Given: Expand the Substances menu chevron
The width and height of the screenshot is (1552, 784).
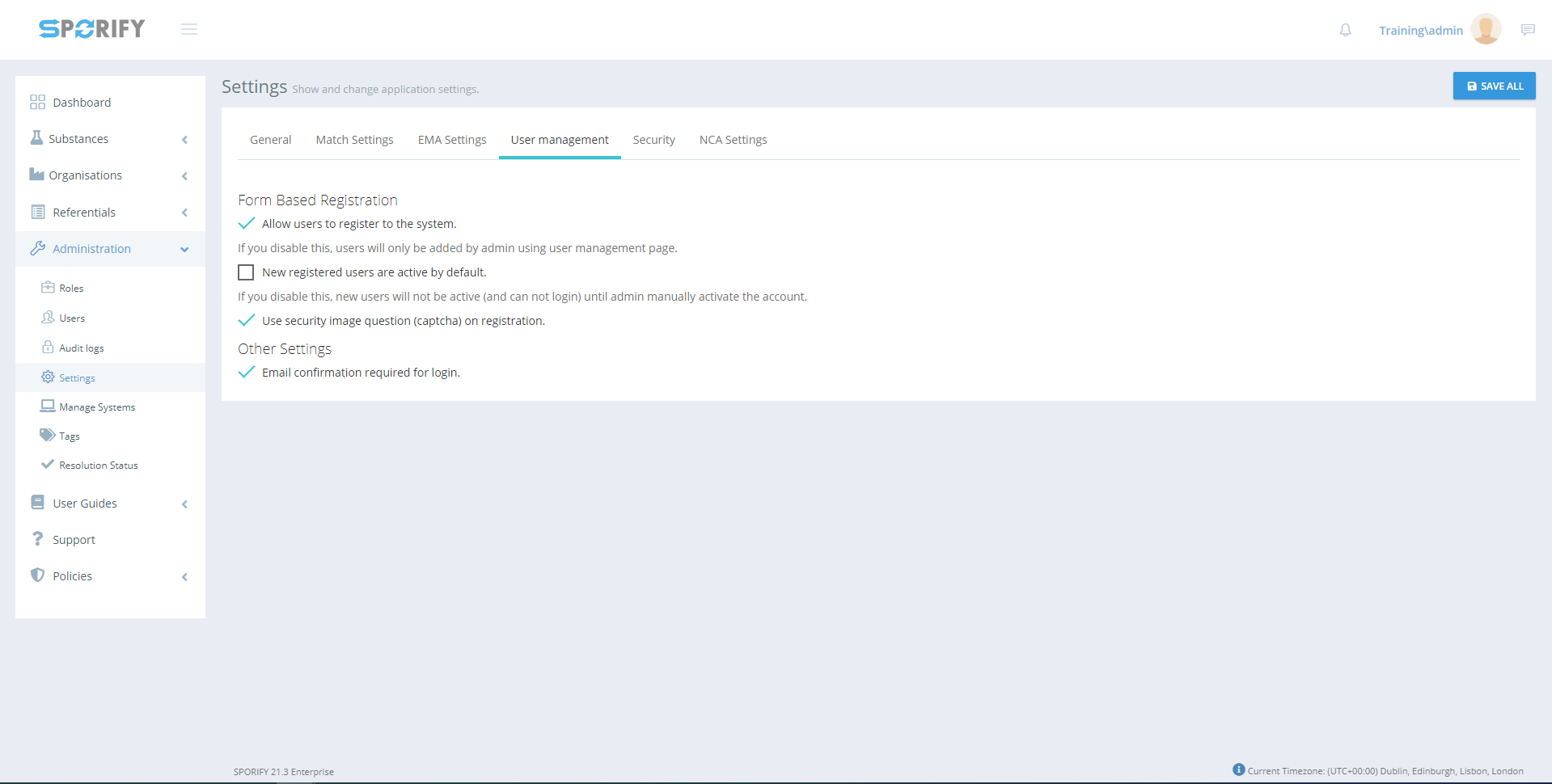Looking at the screenshot, I should pyautogui.click(x=184, y=140).
